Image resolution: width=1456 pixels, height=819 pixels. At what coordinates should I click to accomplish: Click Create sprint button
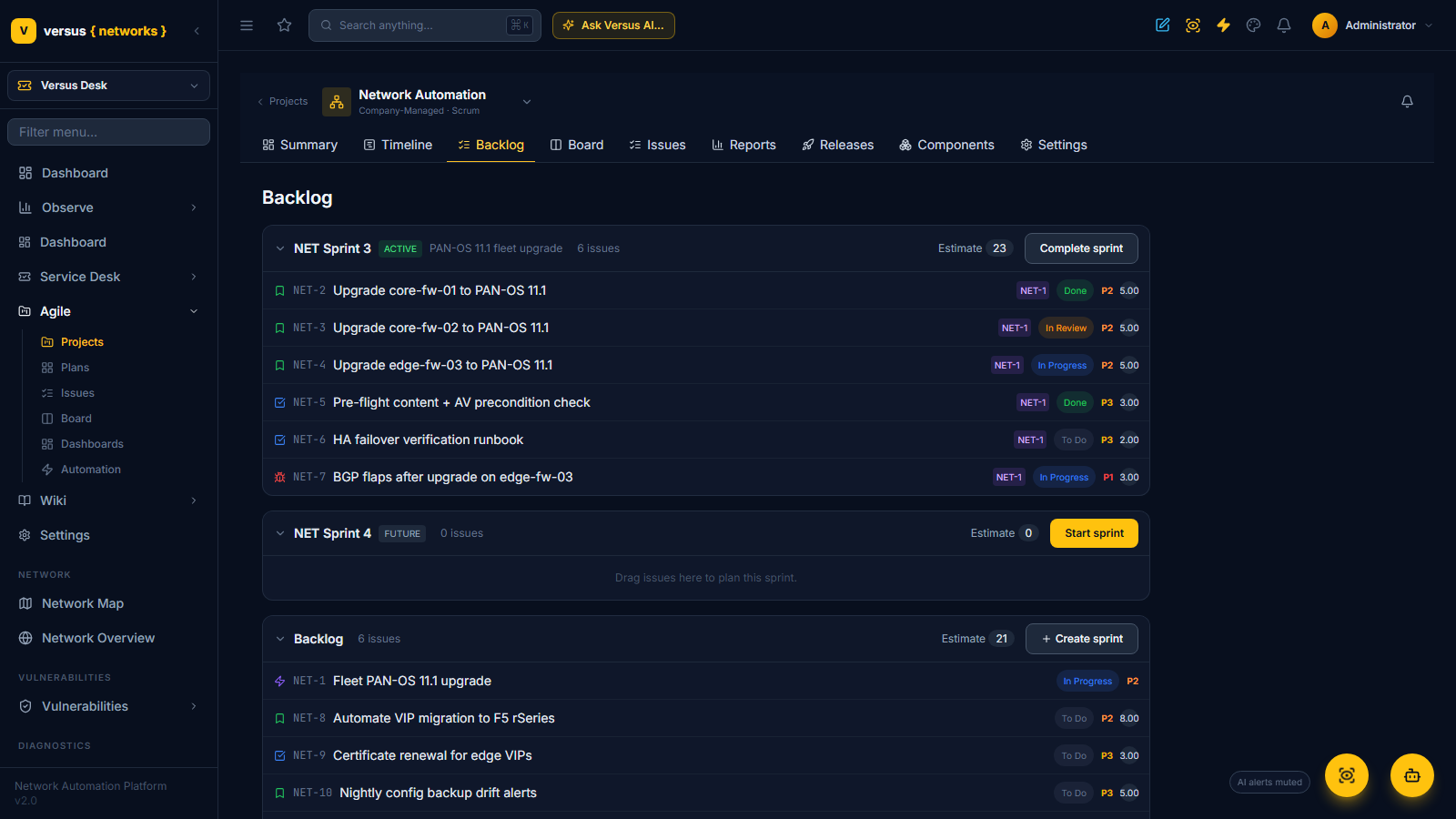1082,639
